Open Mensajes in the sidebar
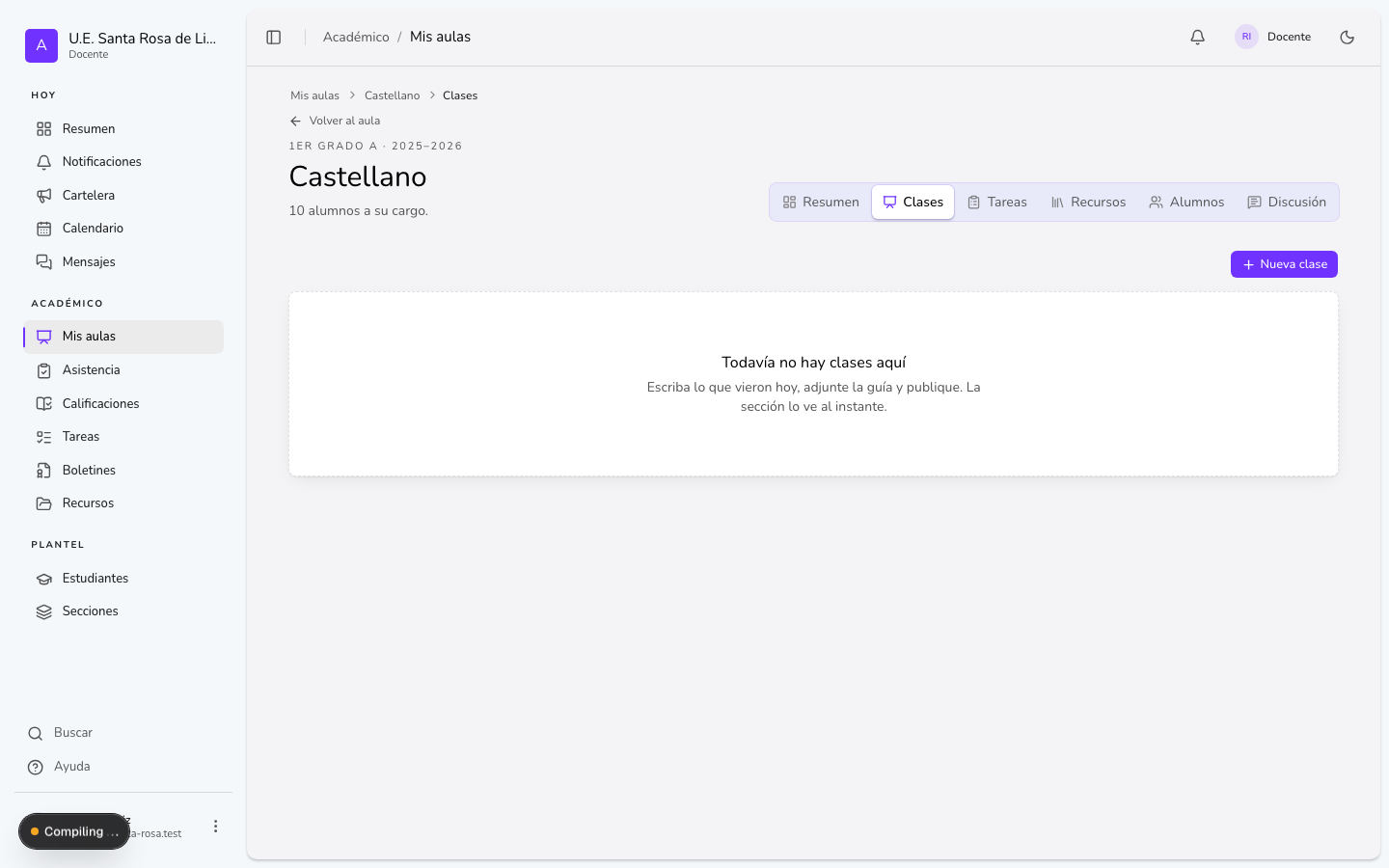 (123, 262)
